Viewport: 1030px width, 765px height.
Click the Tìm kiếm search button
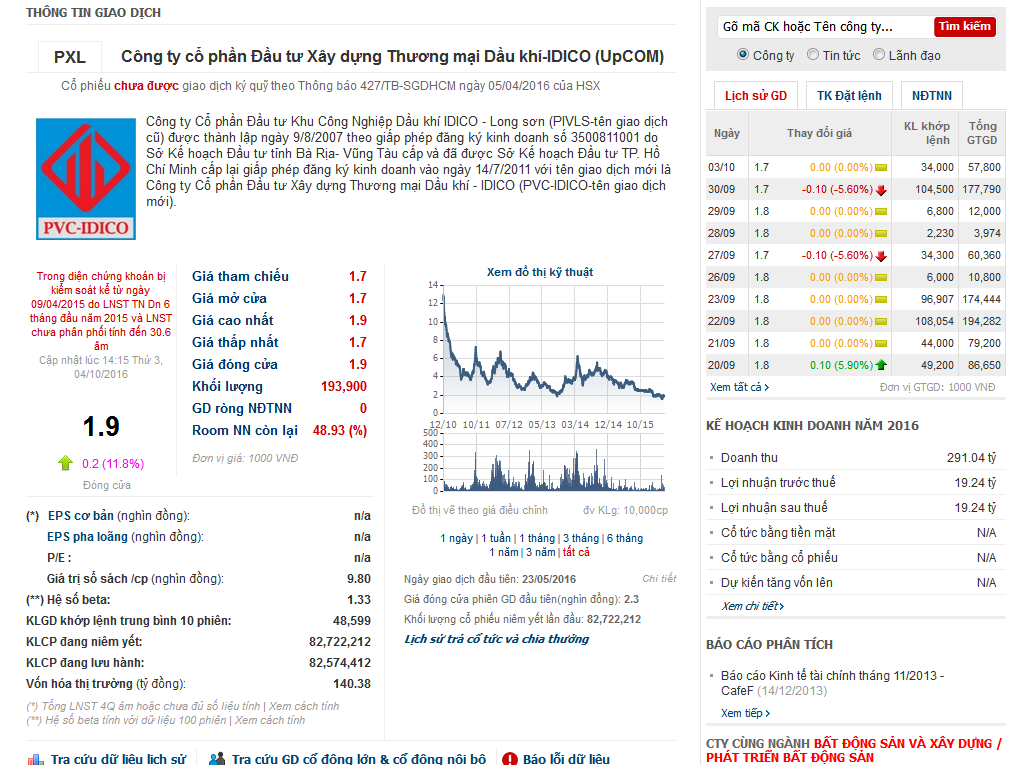(x=964, y=26)
